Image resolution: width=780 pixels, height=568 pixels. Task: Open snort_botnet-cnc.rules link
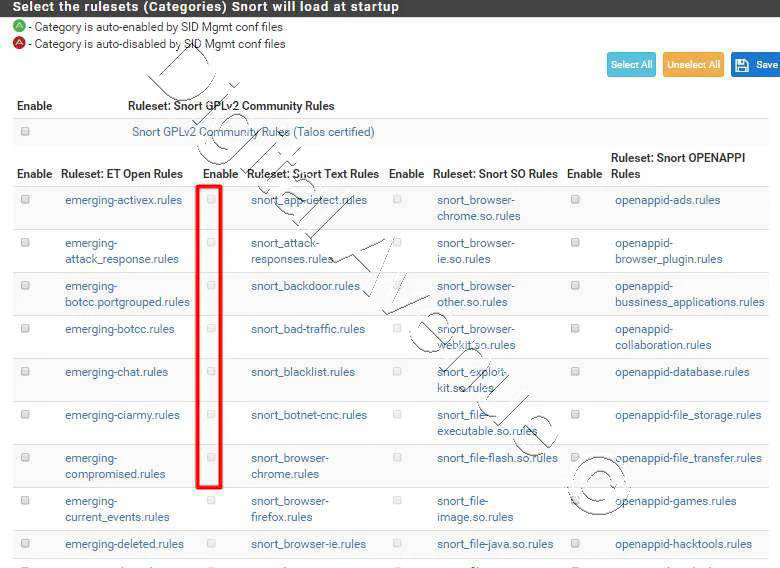pos(309,415)
